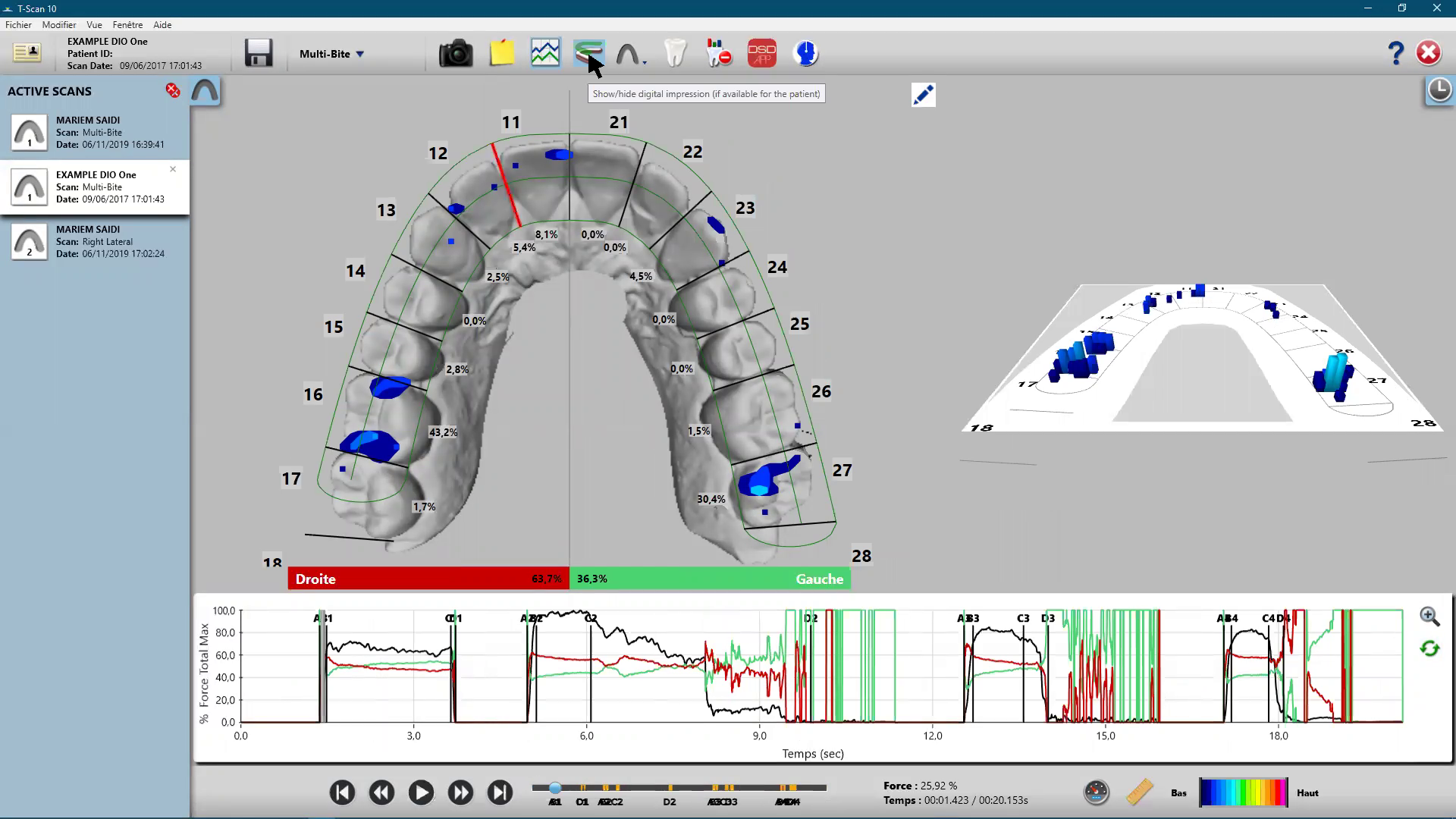Select EXAMPLE DIO One scan entry
1456x819 pixels.
point(95,187)
